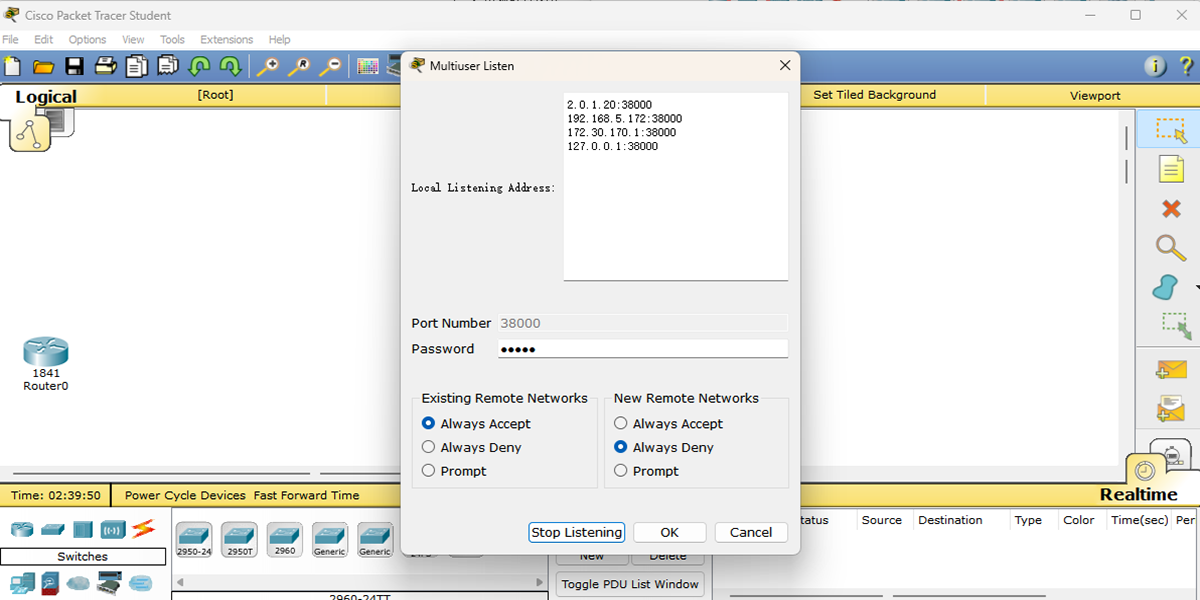1200x600 pixels.
Task: Create a new file via toolbar icon
Action: click(12, 66)
